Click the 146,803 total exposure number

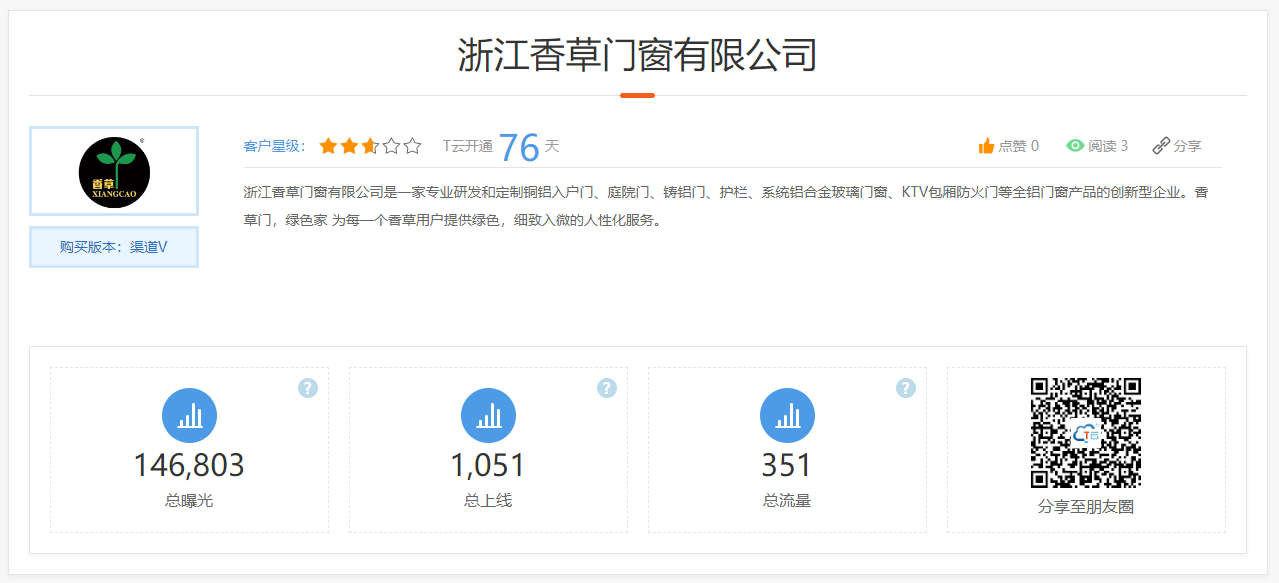pyautogui.click(x=189, y=465)
